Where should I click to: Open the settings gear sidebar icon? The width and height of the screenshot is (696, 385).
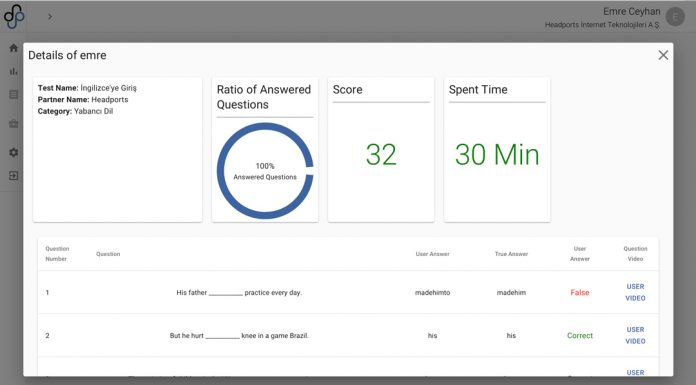click(13, 152)
